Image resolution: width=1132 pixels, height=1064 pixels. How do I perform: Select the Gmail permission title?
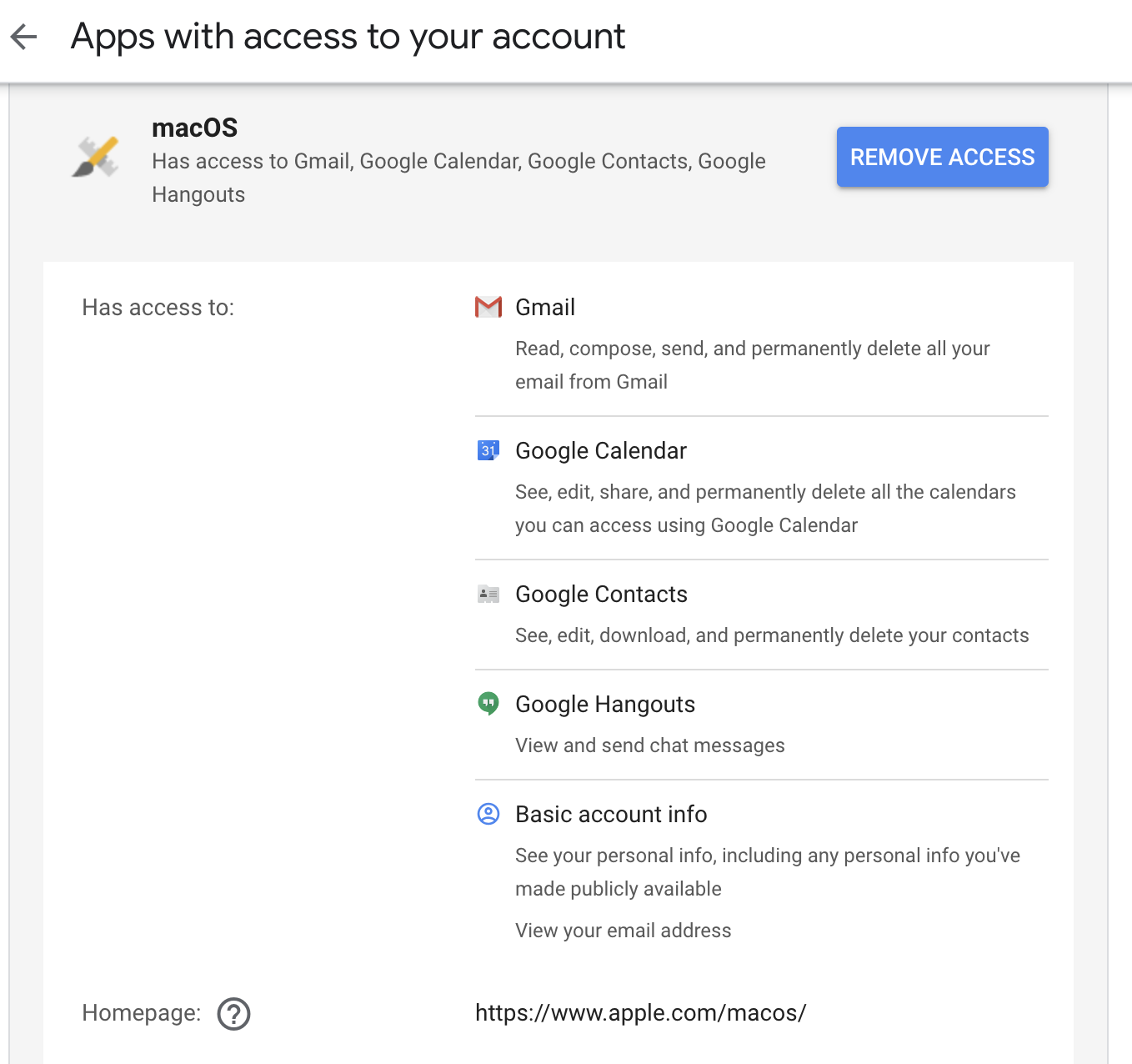[x=545, y=307]
